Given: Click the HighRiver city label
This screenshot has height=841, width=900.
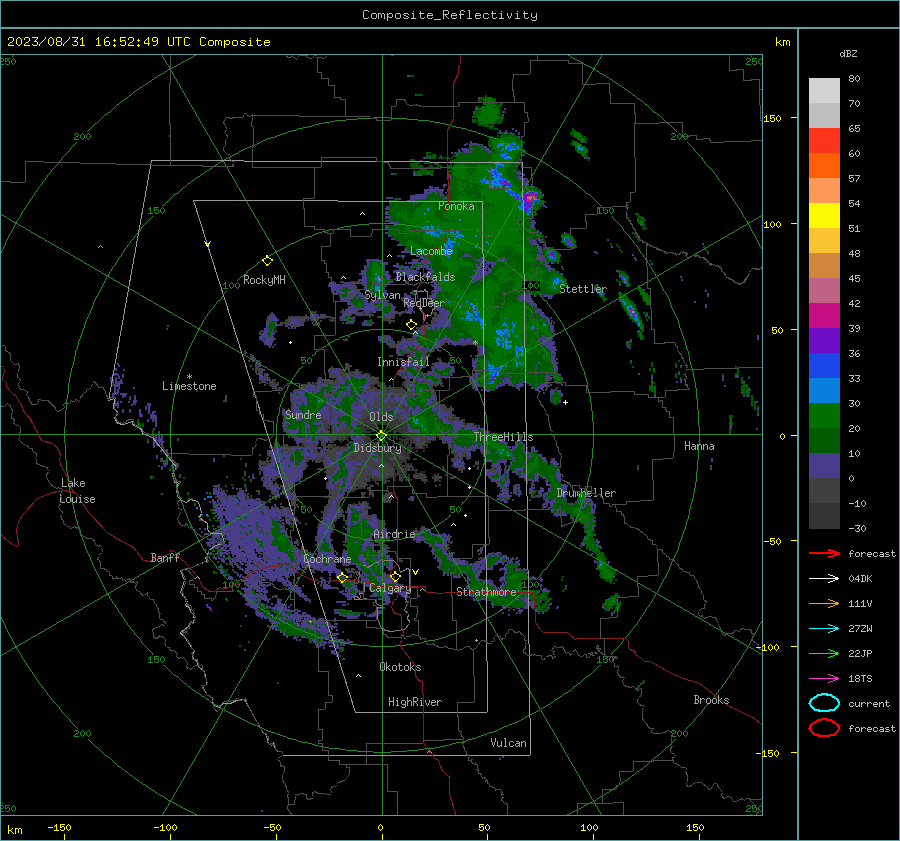Looking at the screenshot, I should 415,702.
